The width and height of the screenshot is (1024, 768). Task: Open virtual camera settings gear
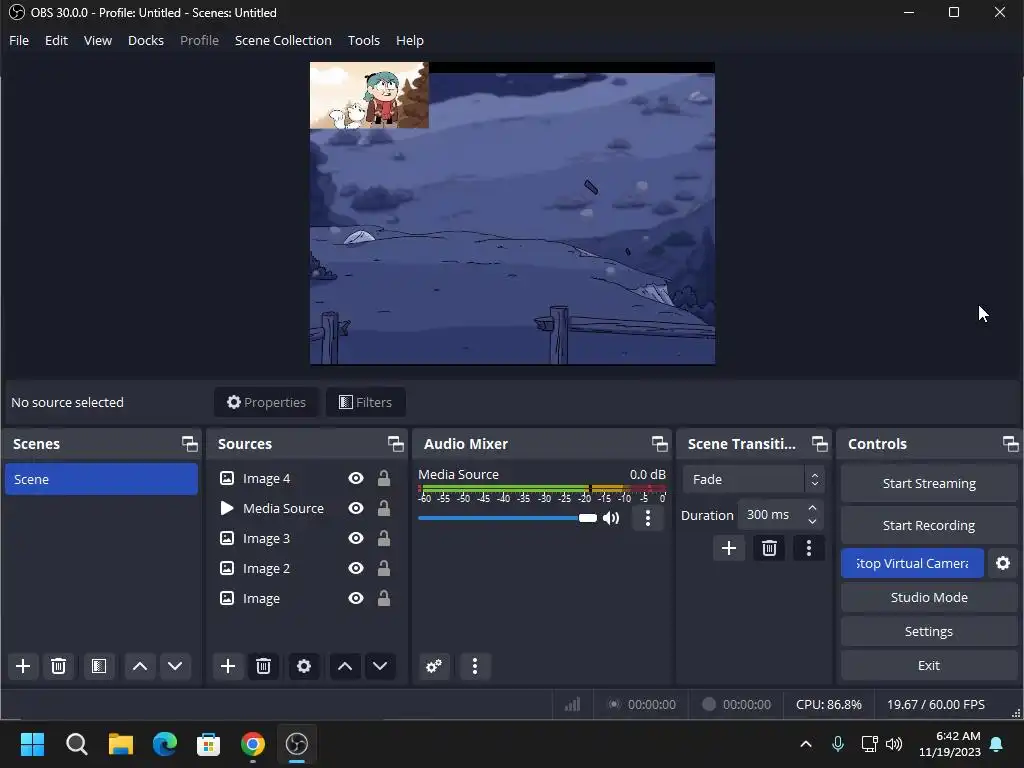1003,563
